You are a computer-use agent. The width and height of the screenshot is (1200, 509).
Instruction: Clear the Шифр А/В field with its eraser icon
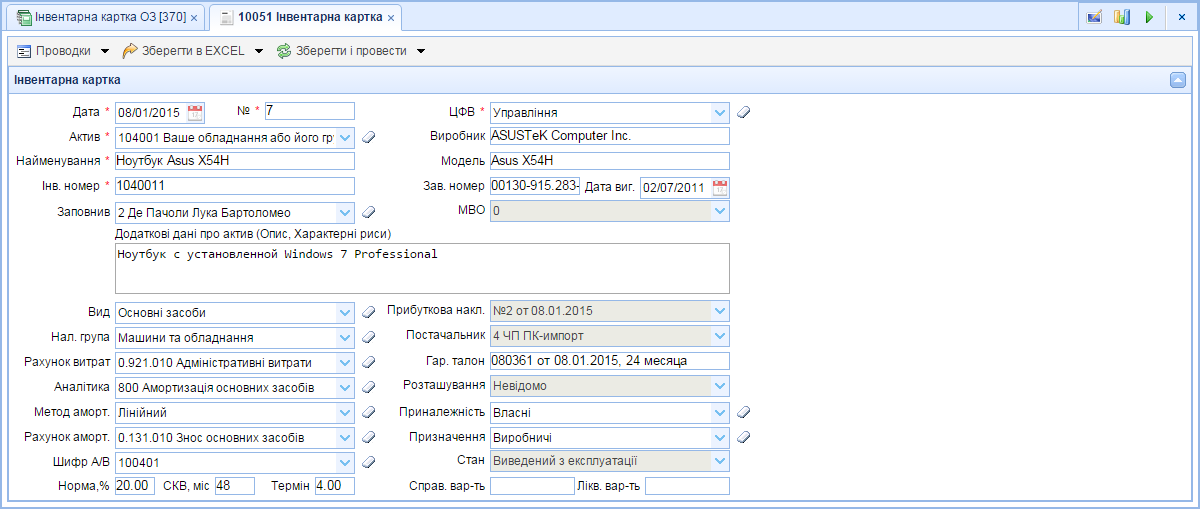[368, 462]
